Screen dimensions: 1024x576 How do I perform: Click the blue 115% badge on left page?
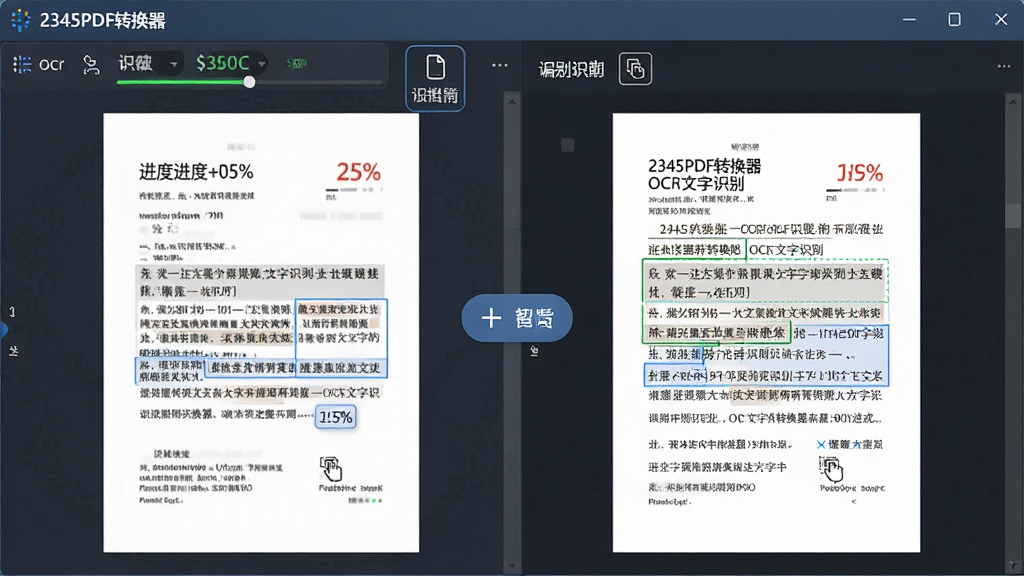click(x=336, y=417)
